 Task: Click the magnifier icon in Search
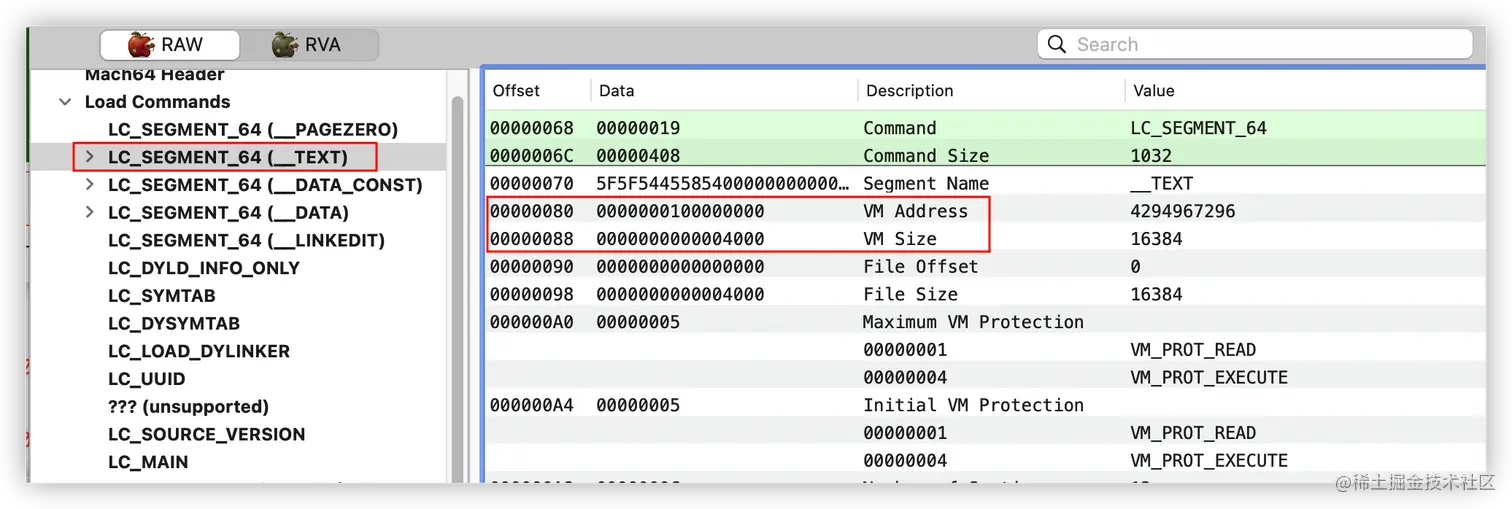[x=1057, y=44]
